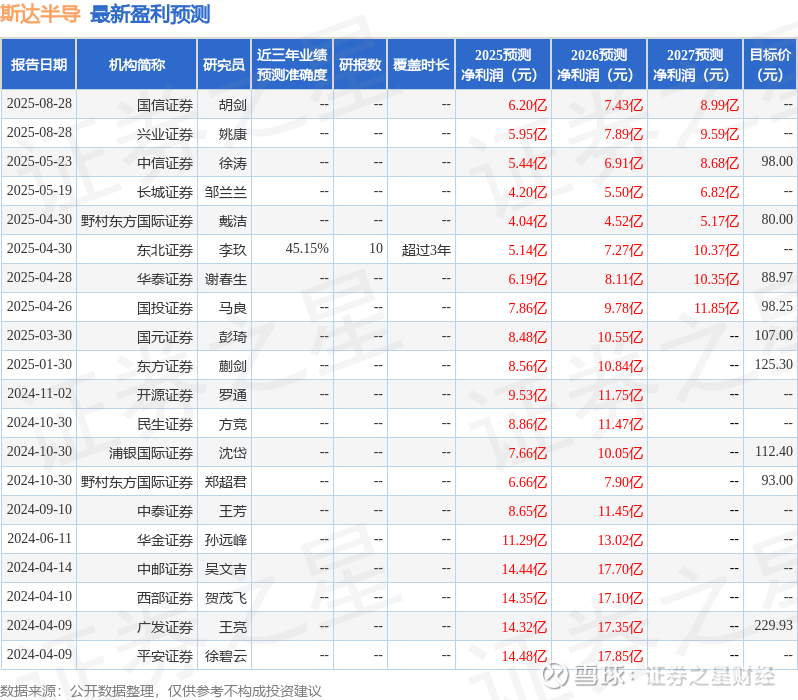
Task: Click the 2025预测净利润 column header
Action: point(503,64)
